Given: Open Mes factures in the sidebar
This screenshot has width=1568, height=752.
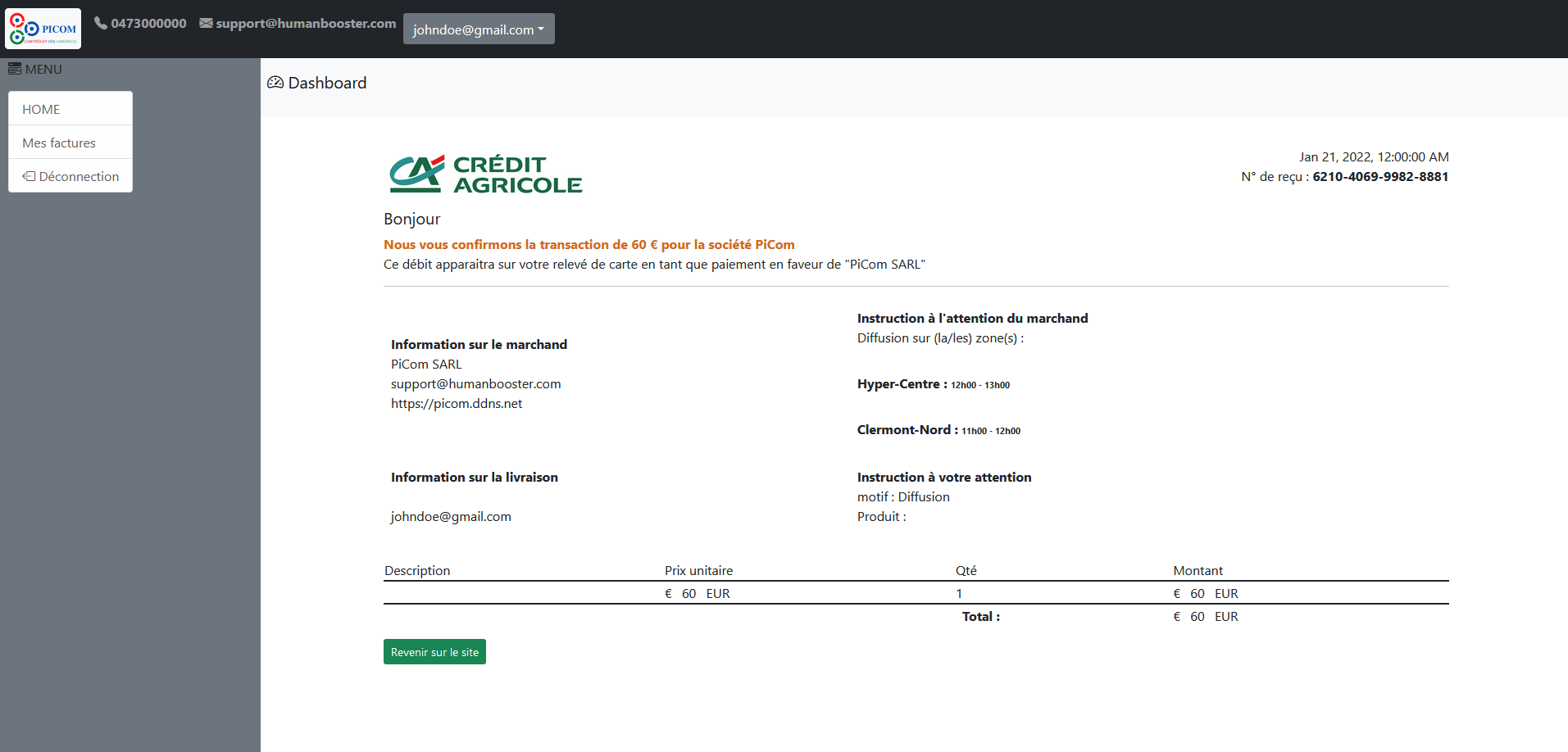Looking at the screenshot, I should pos(59,143).
